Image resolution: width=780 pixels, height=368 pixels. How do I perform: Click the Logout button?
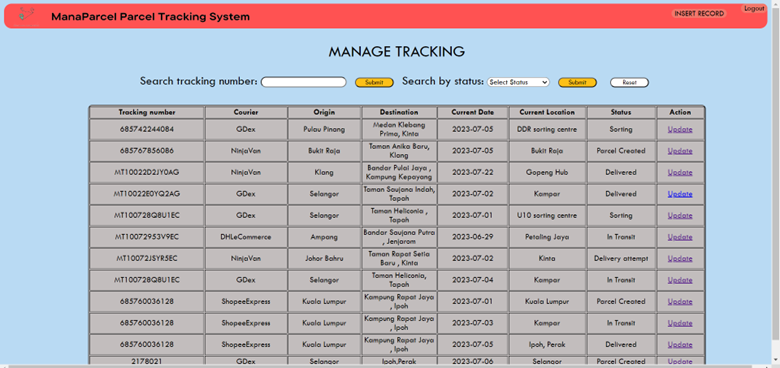(754, 8)
